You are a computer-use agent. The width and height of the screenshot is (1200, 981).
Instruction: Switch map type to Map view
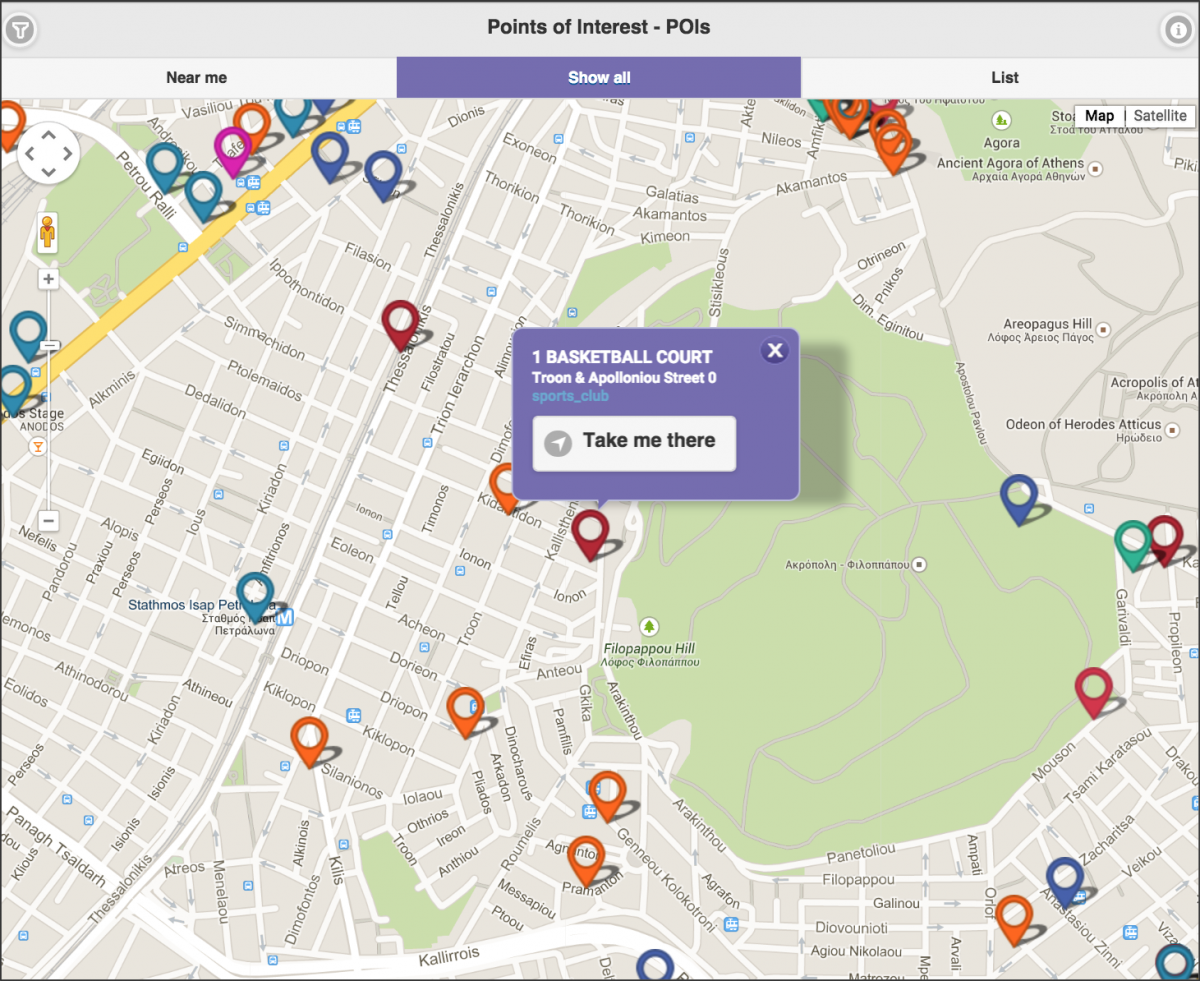click(x=1099, y=116)
